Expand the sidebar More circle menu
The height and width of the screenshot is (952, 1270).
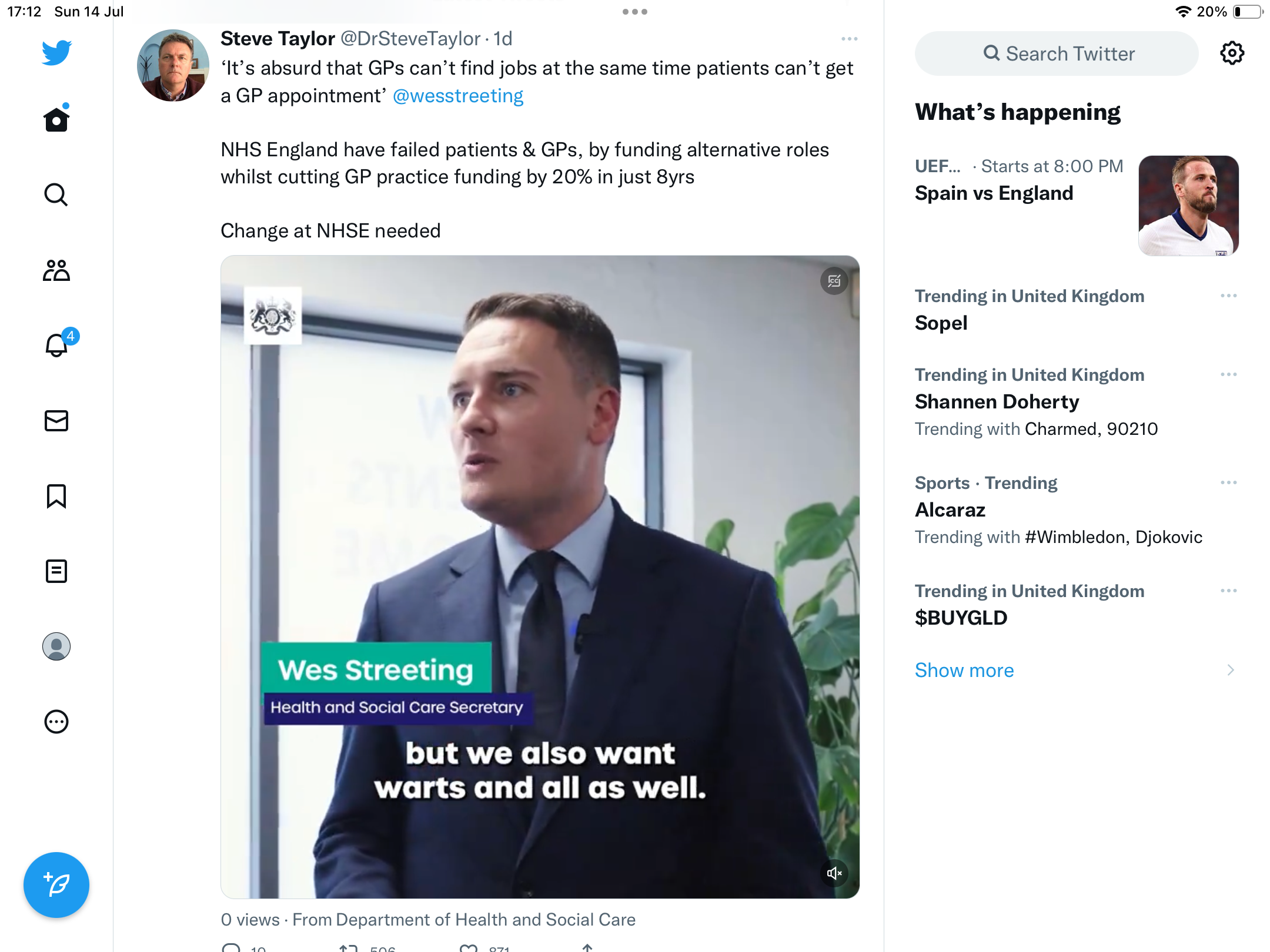56,722
